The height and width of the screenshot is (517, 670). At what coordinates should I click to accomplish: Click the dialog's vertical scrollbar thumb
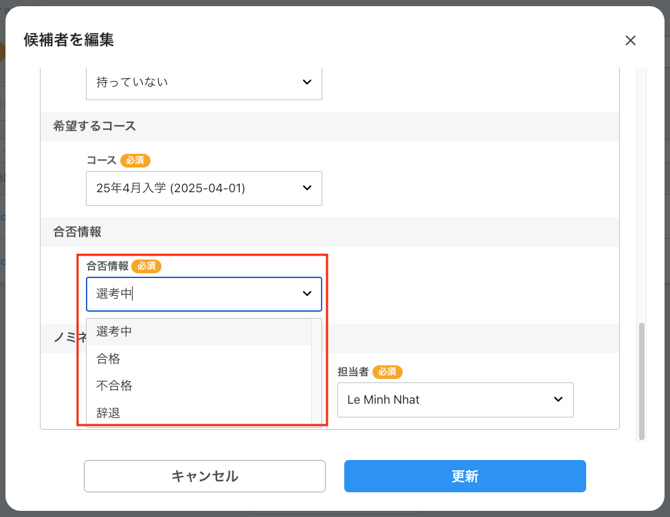(x=642, y=380)
